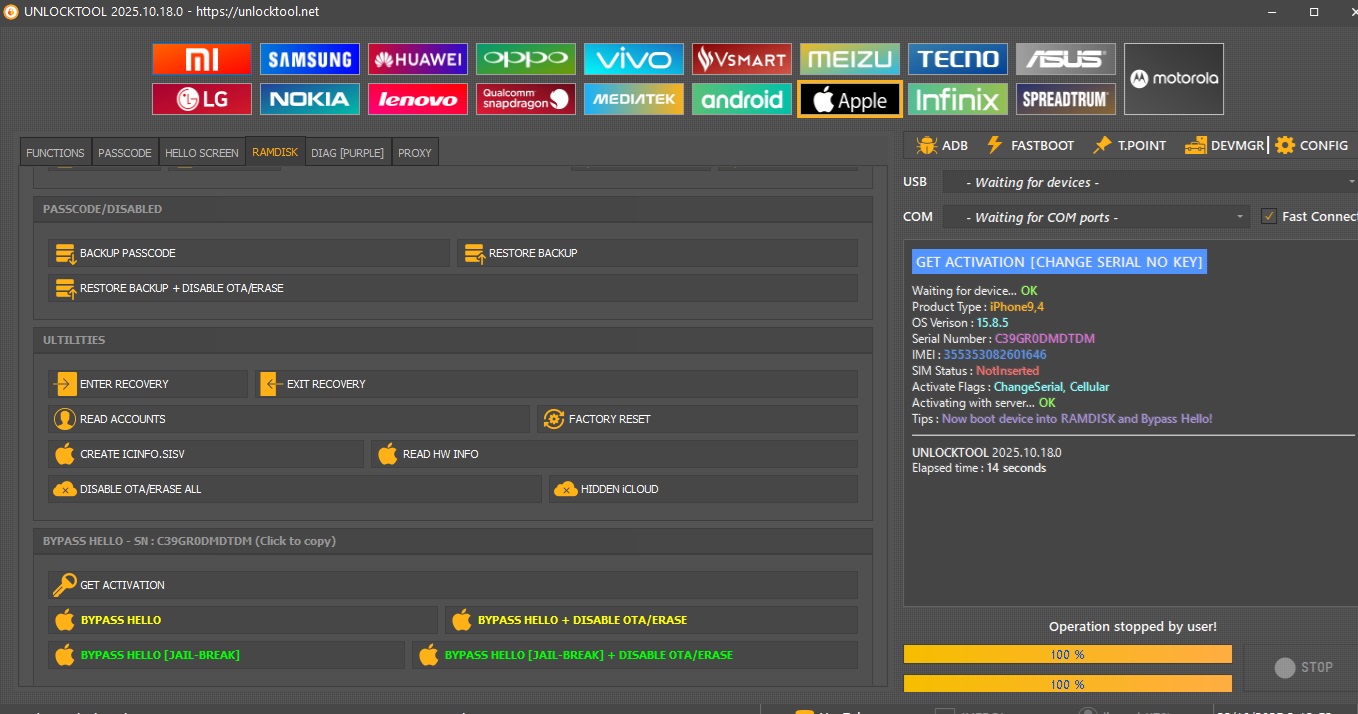Click GET ACTIVATION [CHANGE SERIAL NO KEY] log header
The height and width of the screenshot is (714, 1358).
tap(1059, 262)
